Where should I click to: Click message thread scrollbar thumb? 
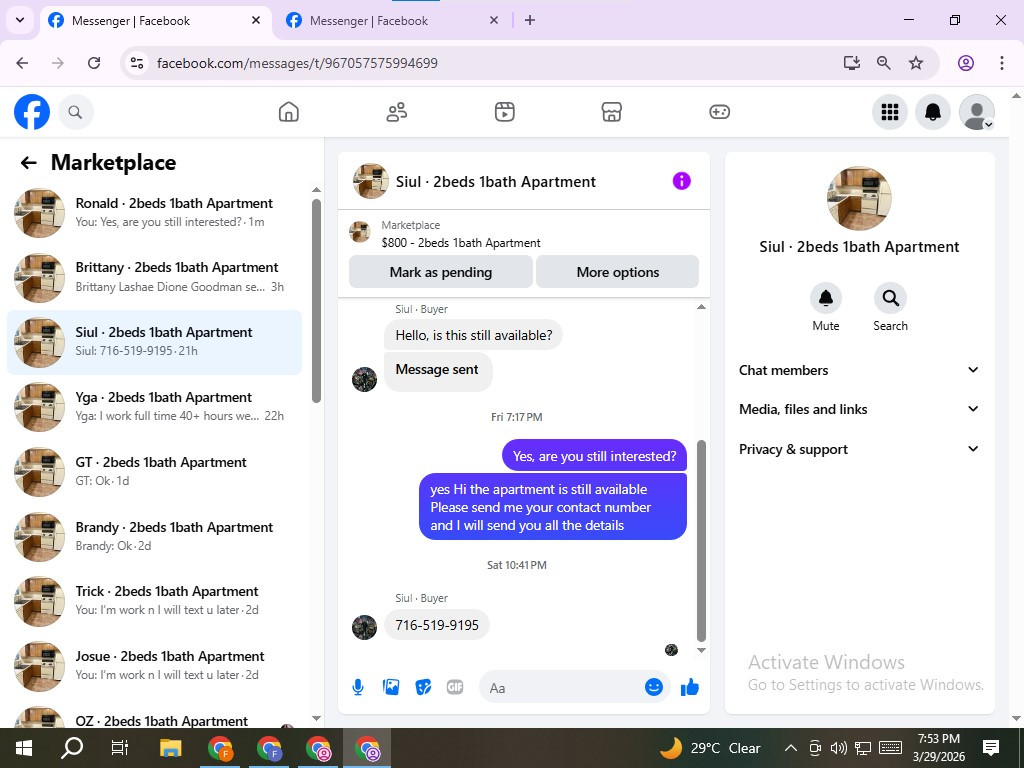pos(701,541)
